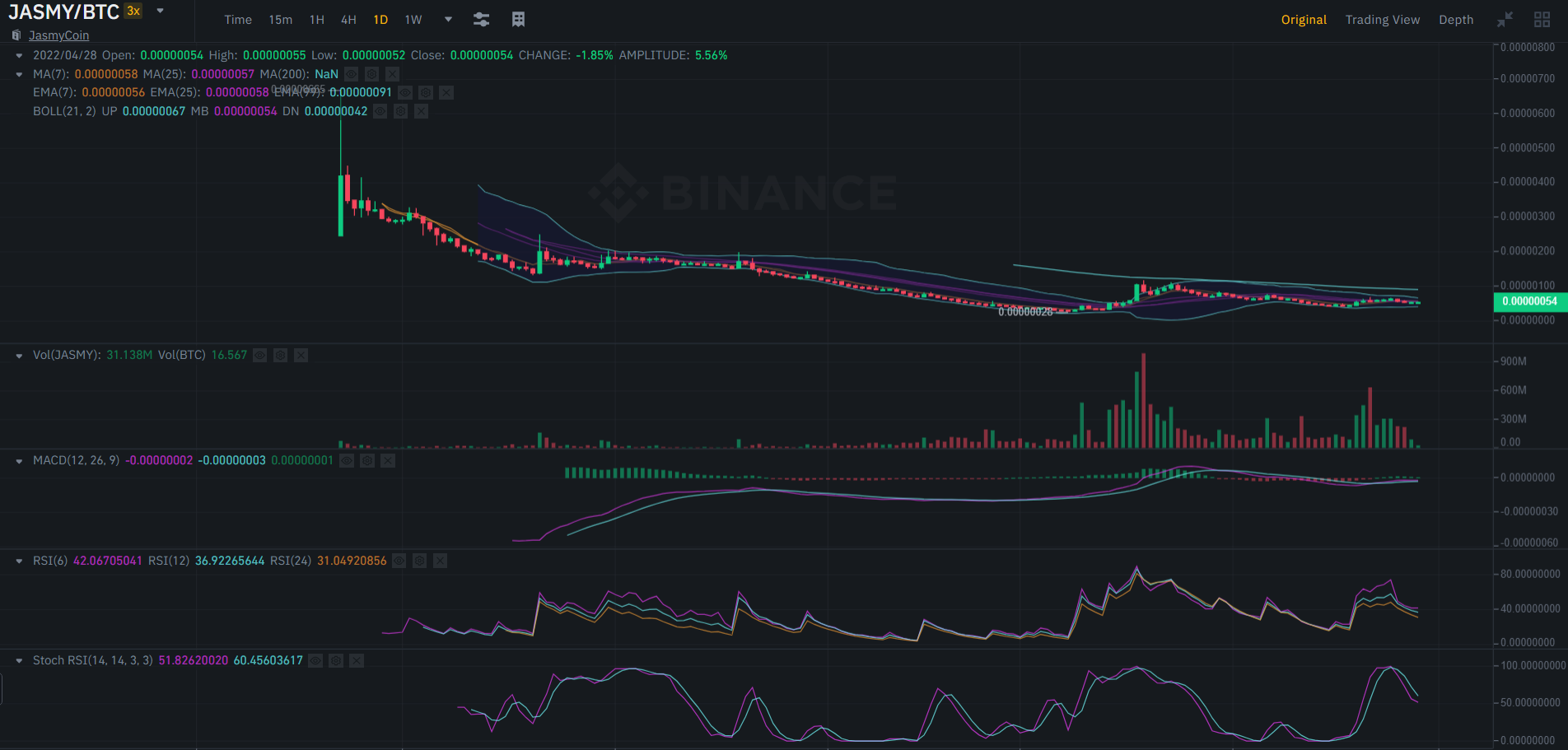Collapse the Stoch RSI pane arrow
The height and width of the screenshot is (750, 1568).
click(19, 661)
